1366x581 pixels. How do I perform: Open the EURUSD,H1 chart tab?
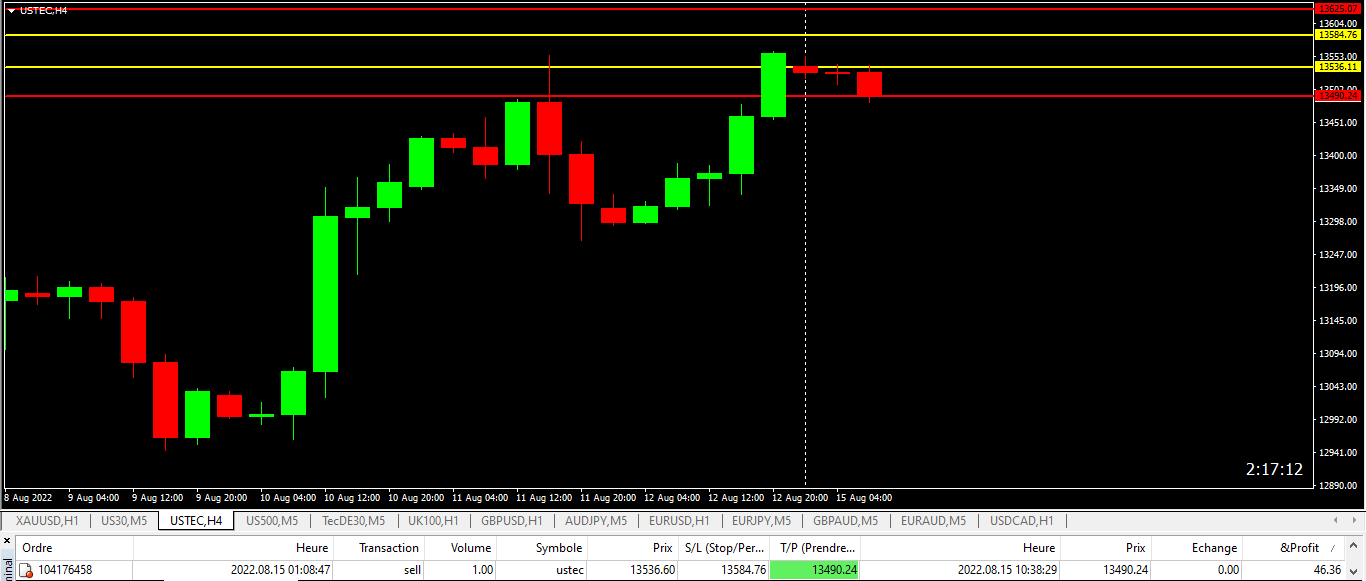(x=680, y=521)
